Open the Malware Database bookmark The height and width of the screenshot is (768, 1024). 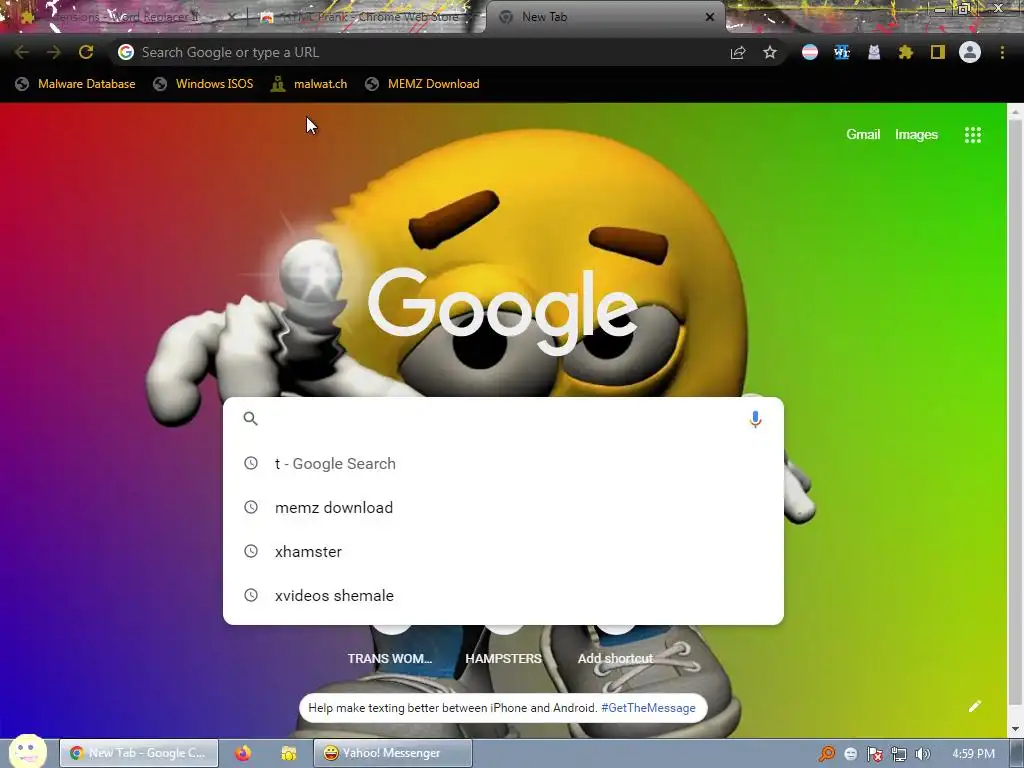coord(76,84)
